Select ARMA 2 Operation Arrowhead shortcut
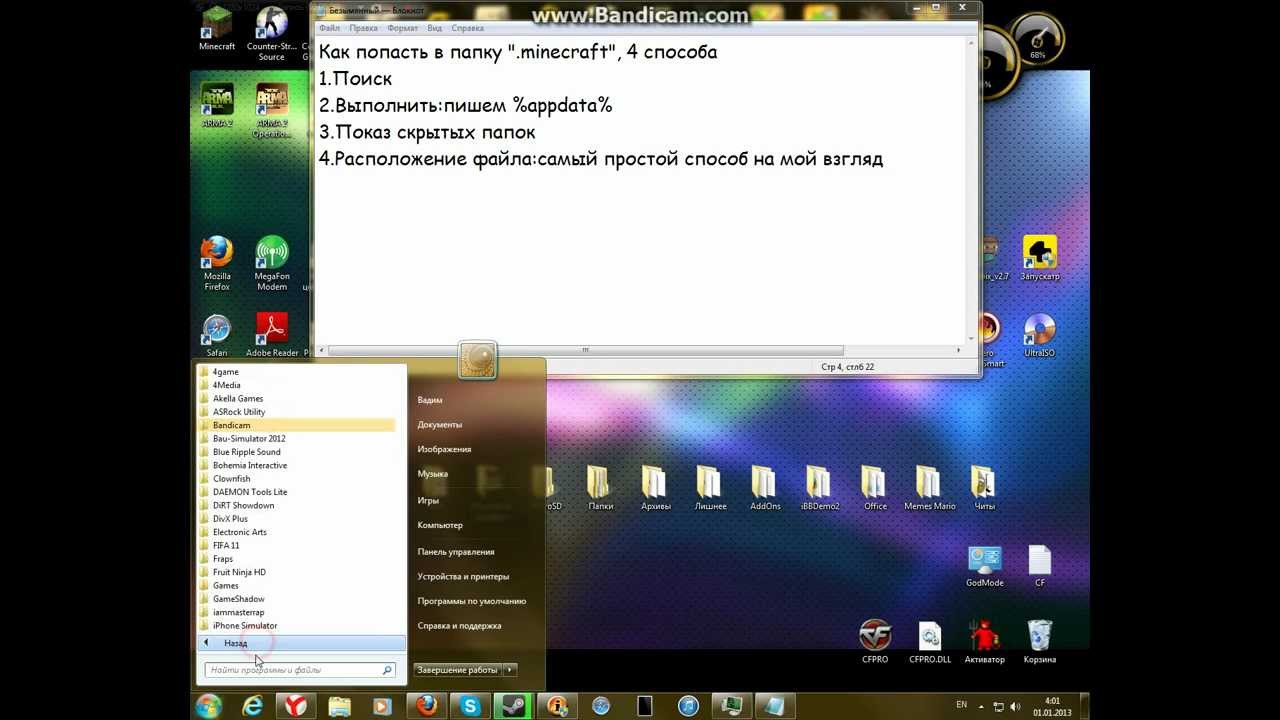The image size is (1280, 720). pos(271,110)
